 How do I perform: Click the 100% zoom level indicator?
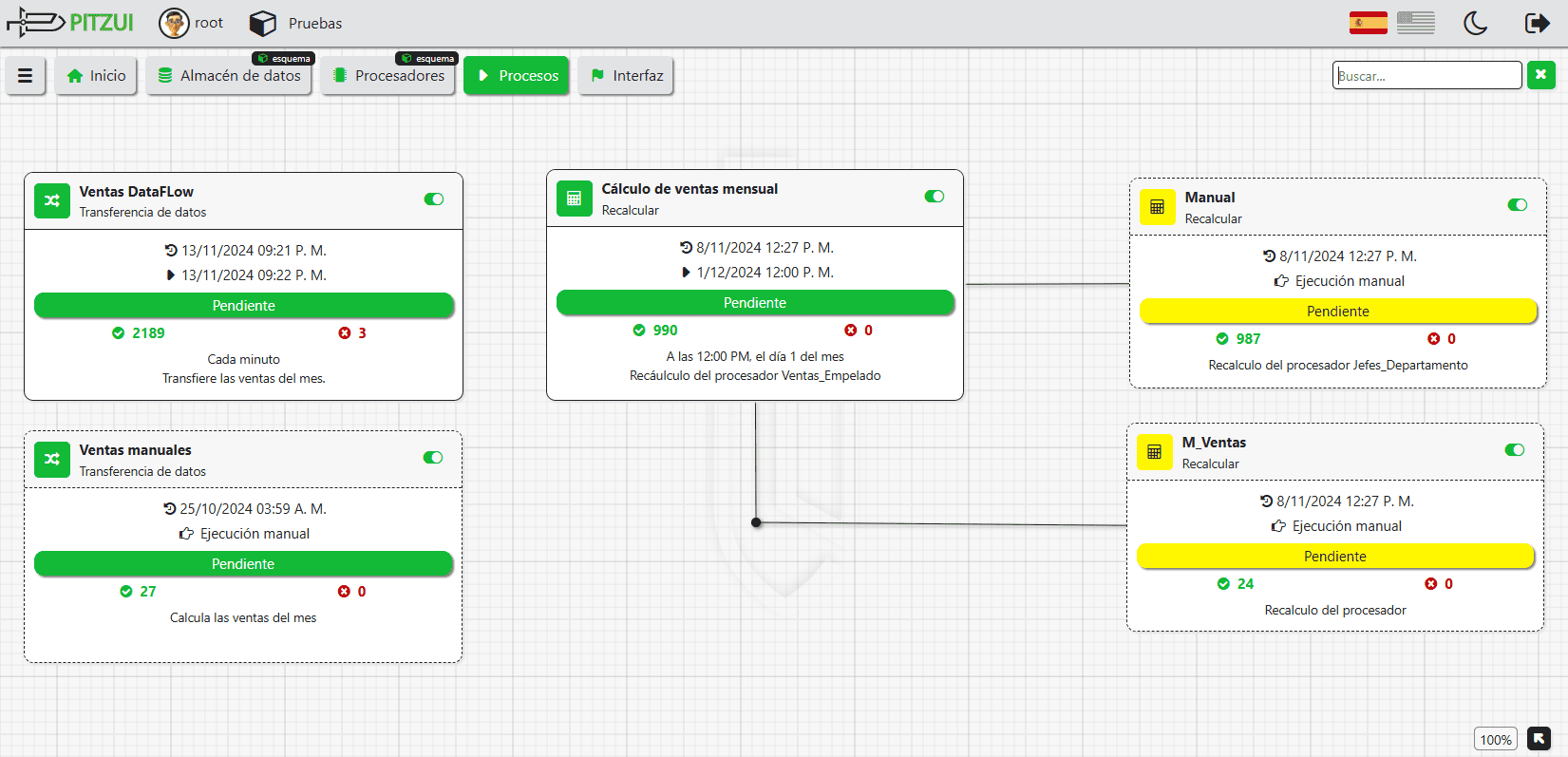coord(1496,739)
